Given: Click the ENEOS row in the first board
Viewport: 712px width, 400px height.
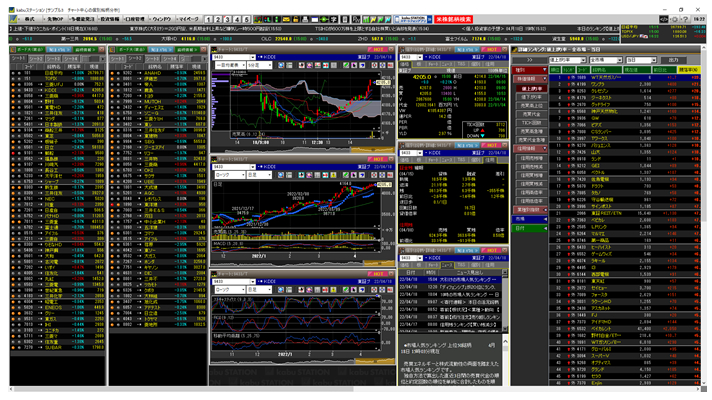Looking at the screenshot, I should (58, 307).
